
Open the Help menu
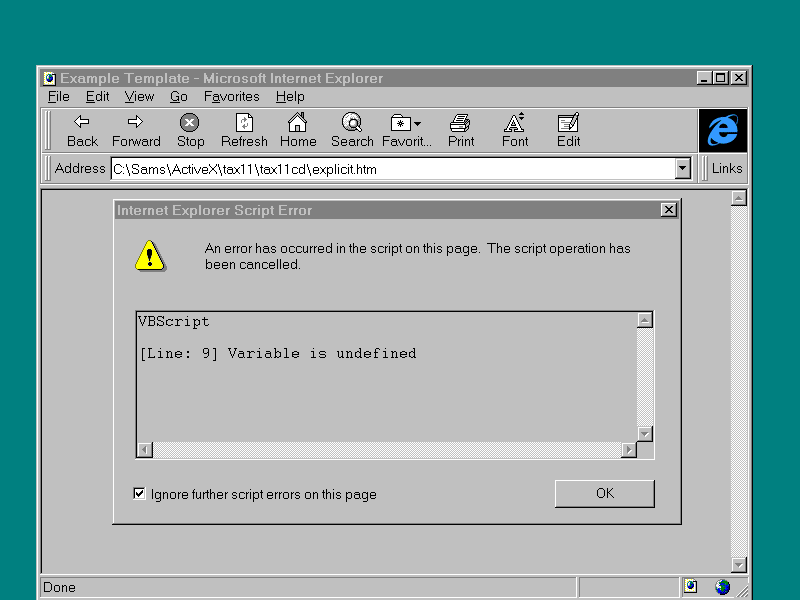(290, 97)
